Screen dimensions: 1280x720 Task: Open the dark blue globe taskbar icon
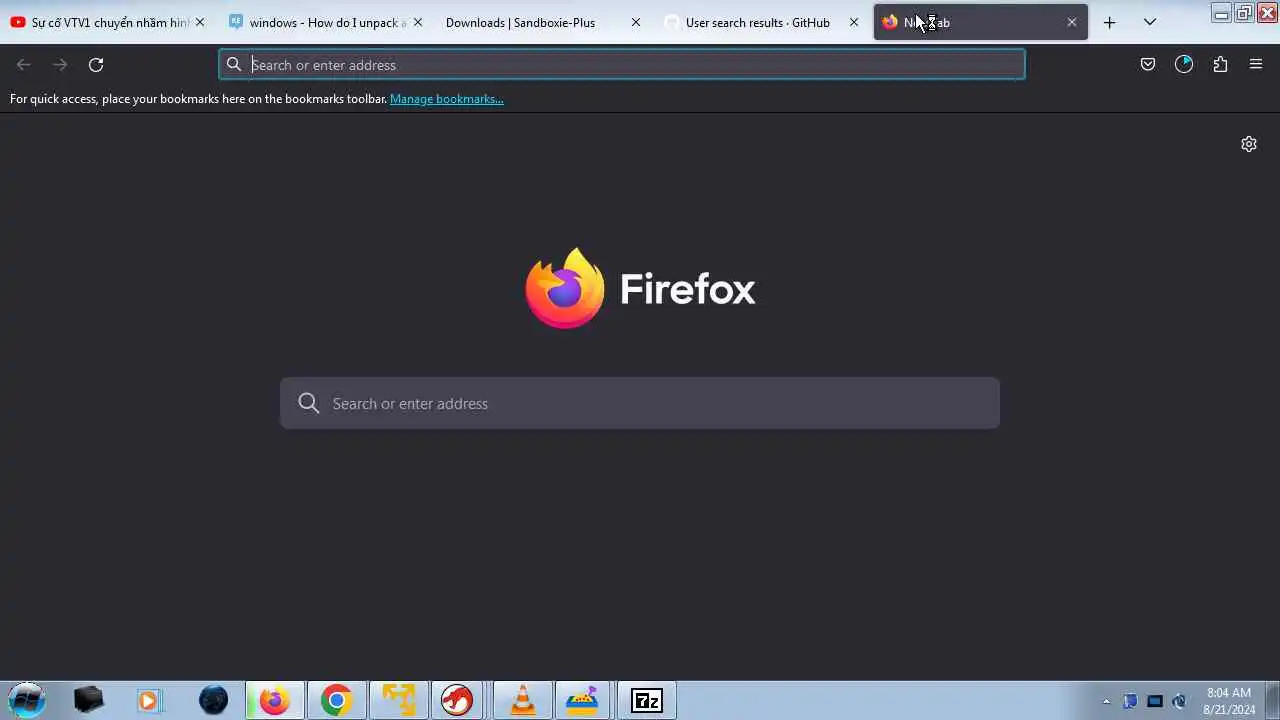pyautogui.click(x=213, y=700)
